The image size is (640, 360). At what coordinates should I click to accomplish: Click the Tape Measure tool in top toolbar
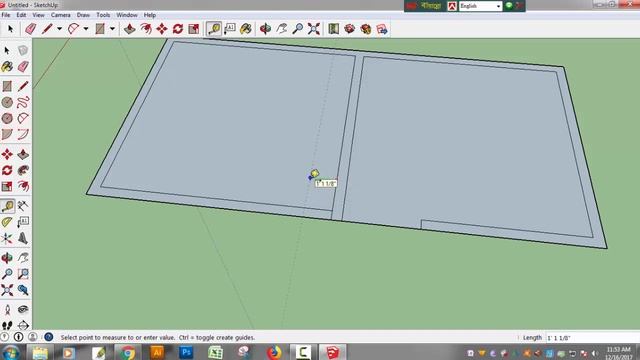point(213,29)
